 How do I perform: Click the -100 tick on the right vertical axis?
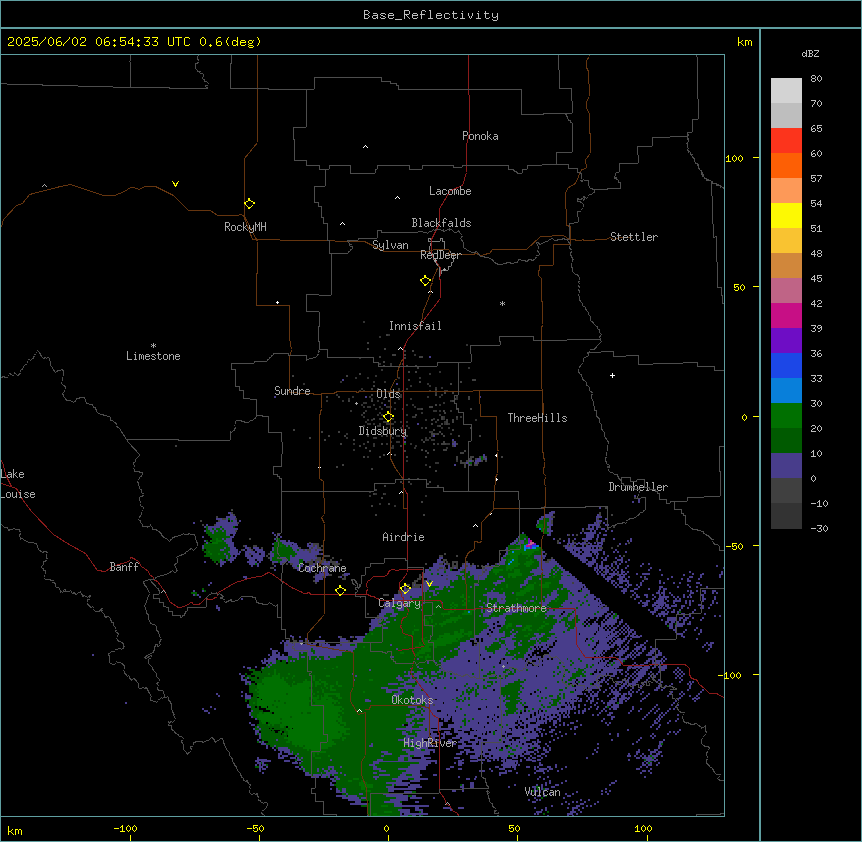pos(731,675)
